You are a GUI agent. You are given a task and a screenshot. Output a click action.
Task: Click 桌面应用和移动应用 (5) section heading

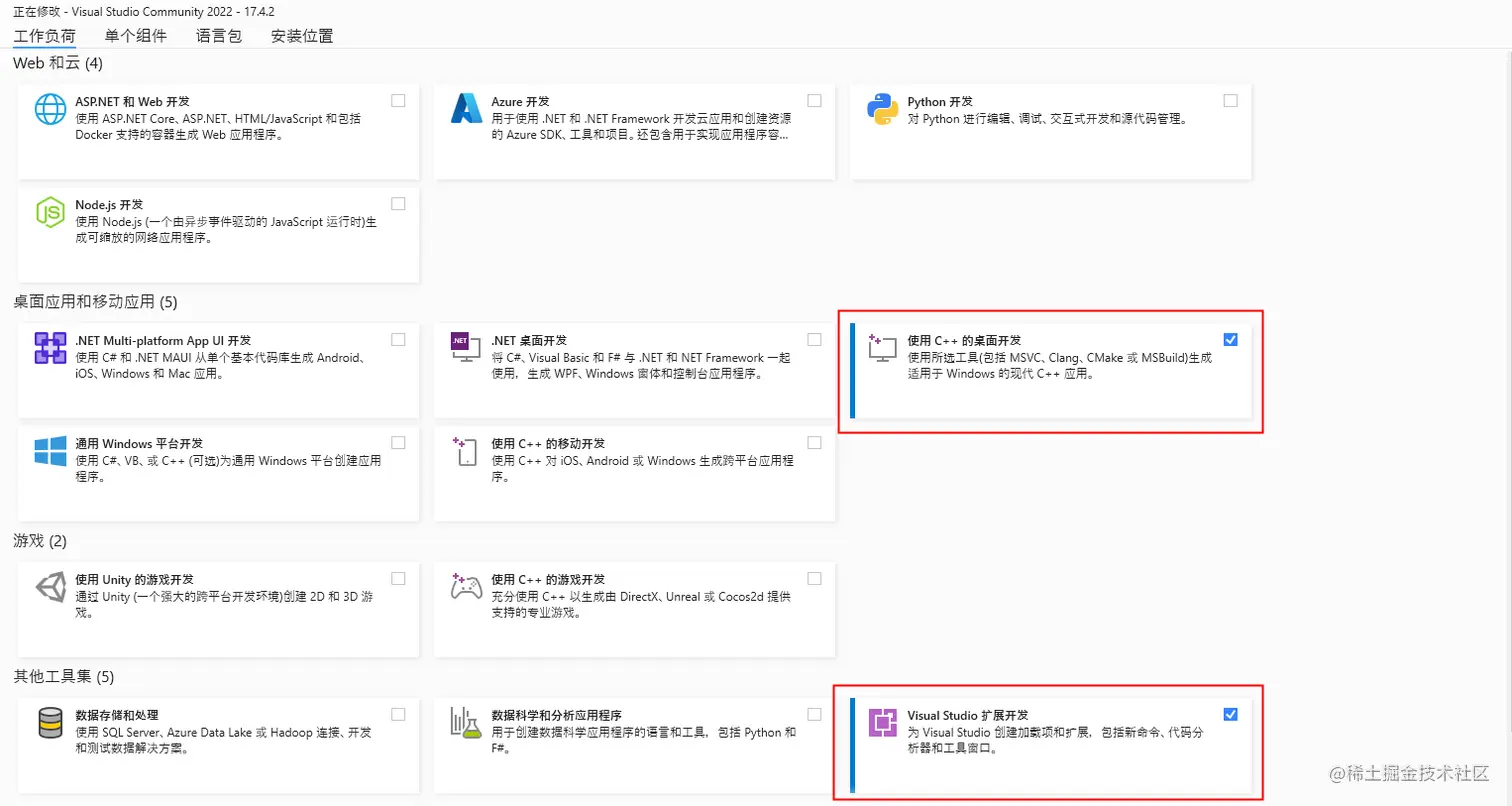[95, 302]
